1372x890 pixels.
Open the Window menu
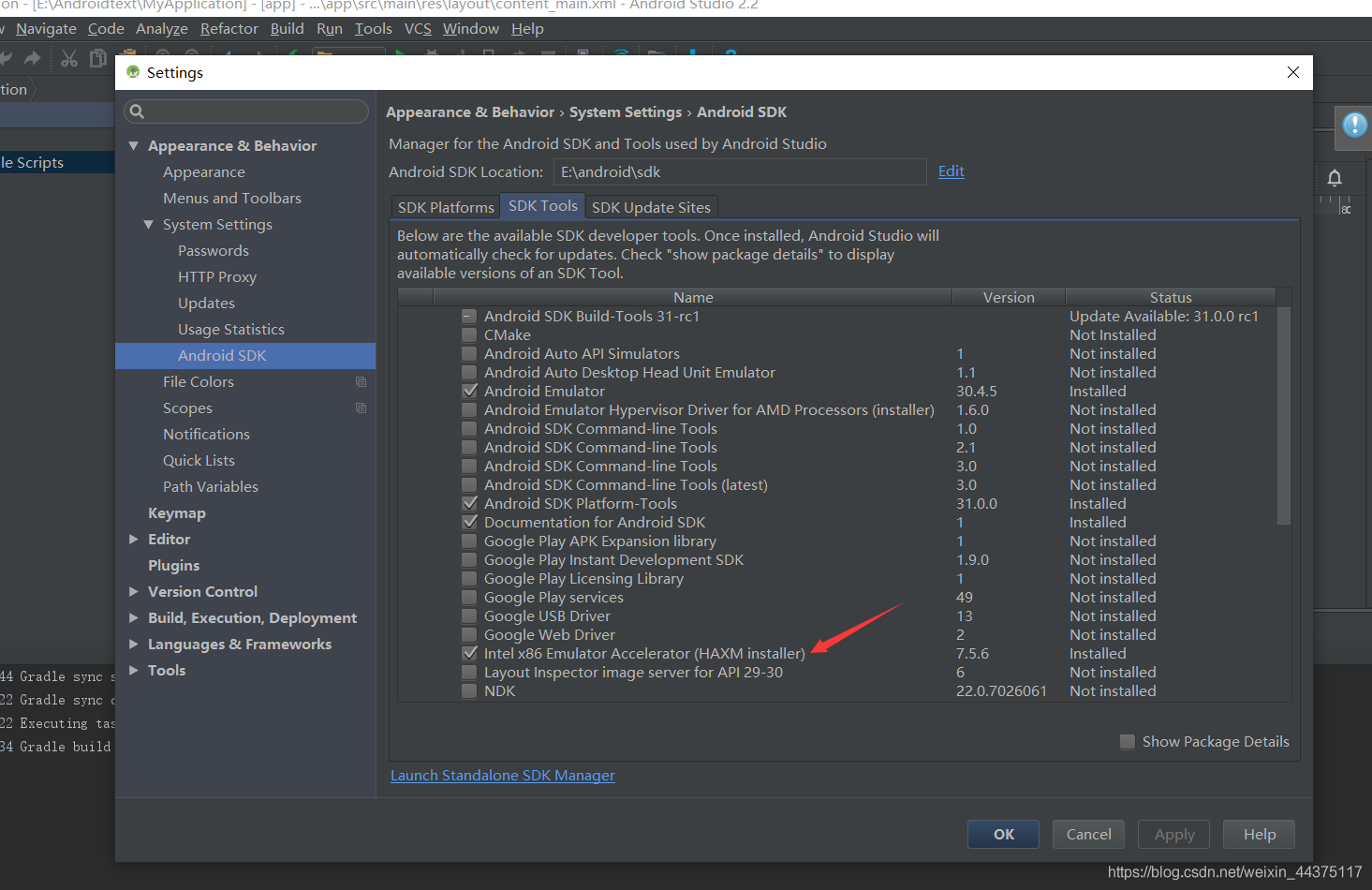(x=471, y=29)
